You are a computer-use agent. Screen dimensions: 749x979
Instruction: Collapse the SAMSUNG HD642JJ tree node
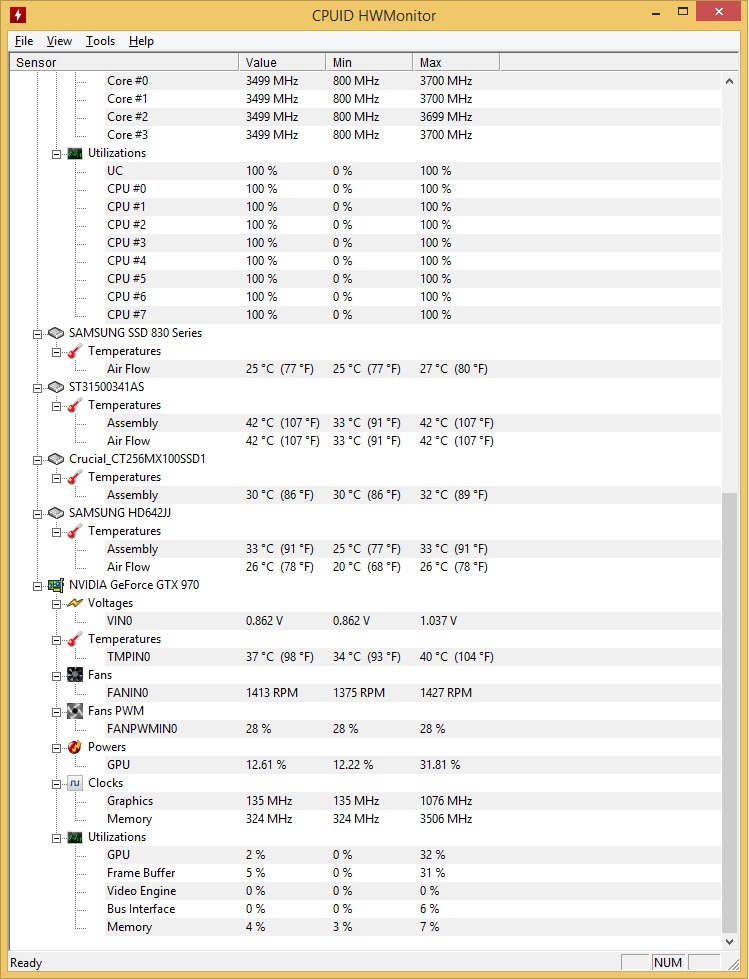37,514
